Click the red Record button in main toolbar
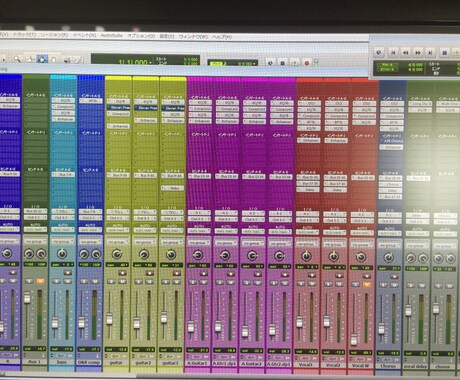This screenshot has width=460, height=380. (307, 62)
